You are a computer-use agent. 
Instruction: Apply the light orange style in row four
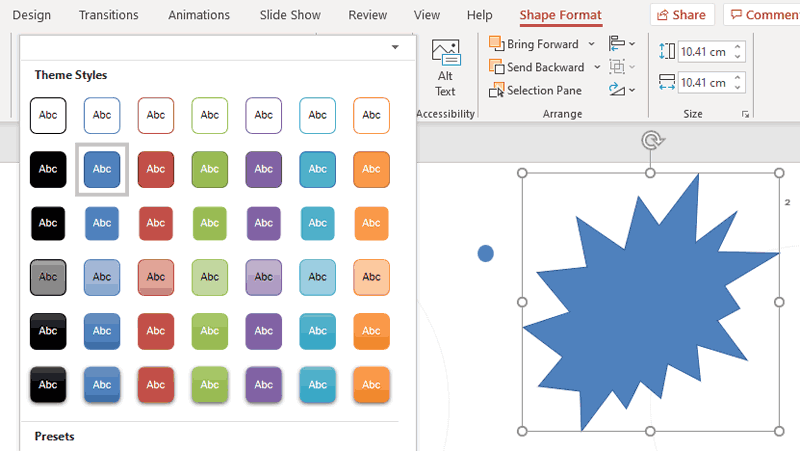(x=371, y=278)
